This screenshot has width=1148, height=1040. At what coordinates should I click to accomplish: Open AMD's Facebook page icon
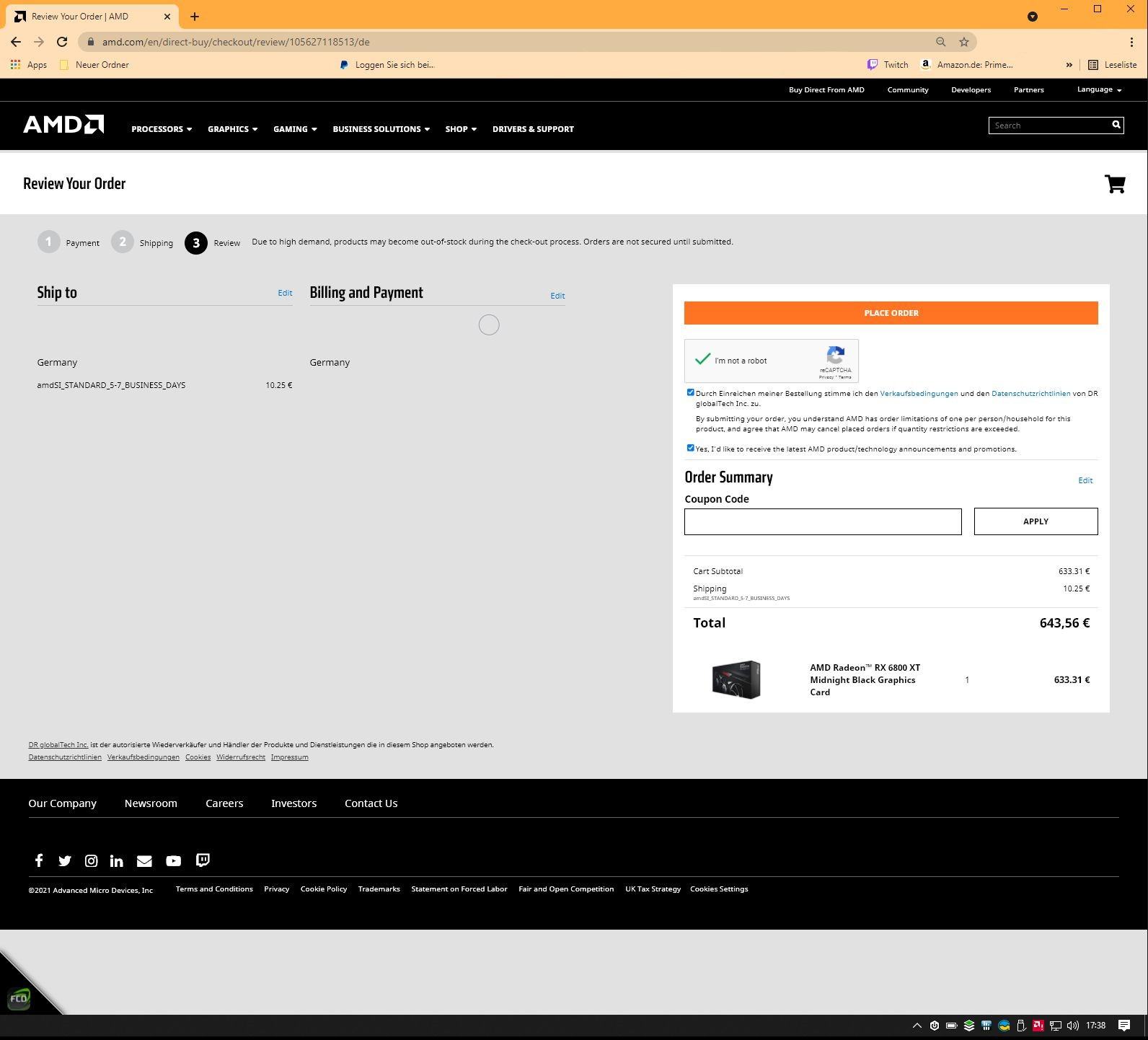[39, 860]
